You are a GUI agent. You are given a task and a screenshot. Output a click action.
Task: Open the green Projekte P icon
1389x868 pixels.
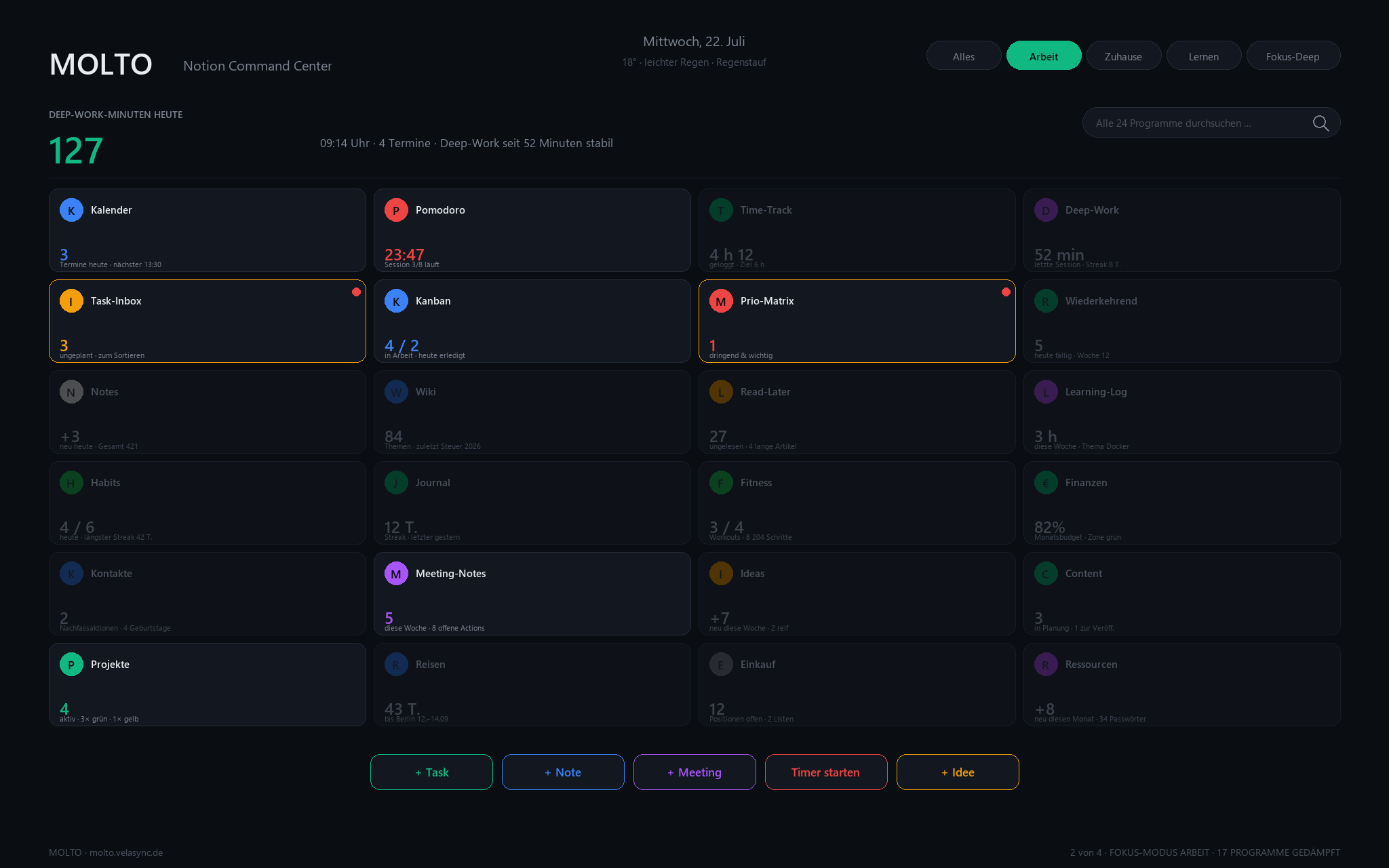coord(71,665)
